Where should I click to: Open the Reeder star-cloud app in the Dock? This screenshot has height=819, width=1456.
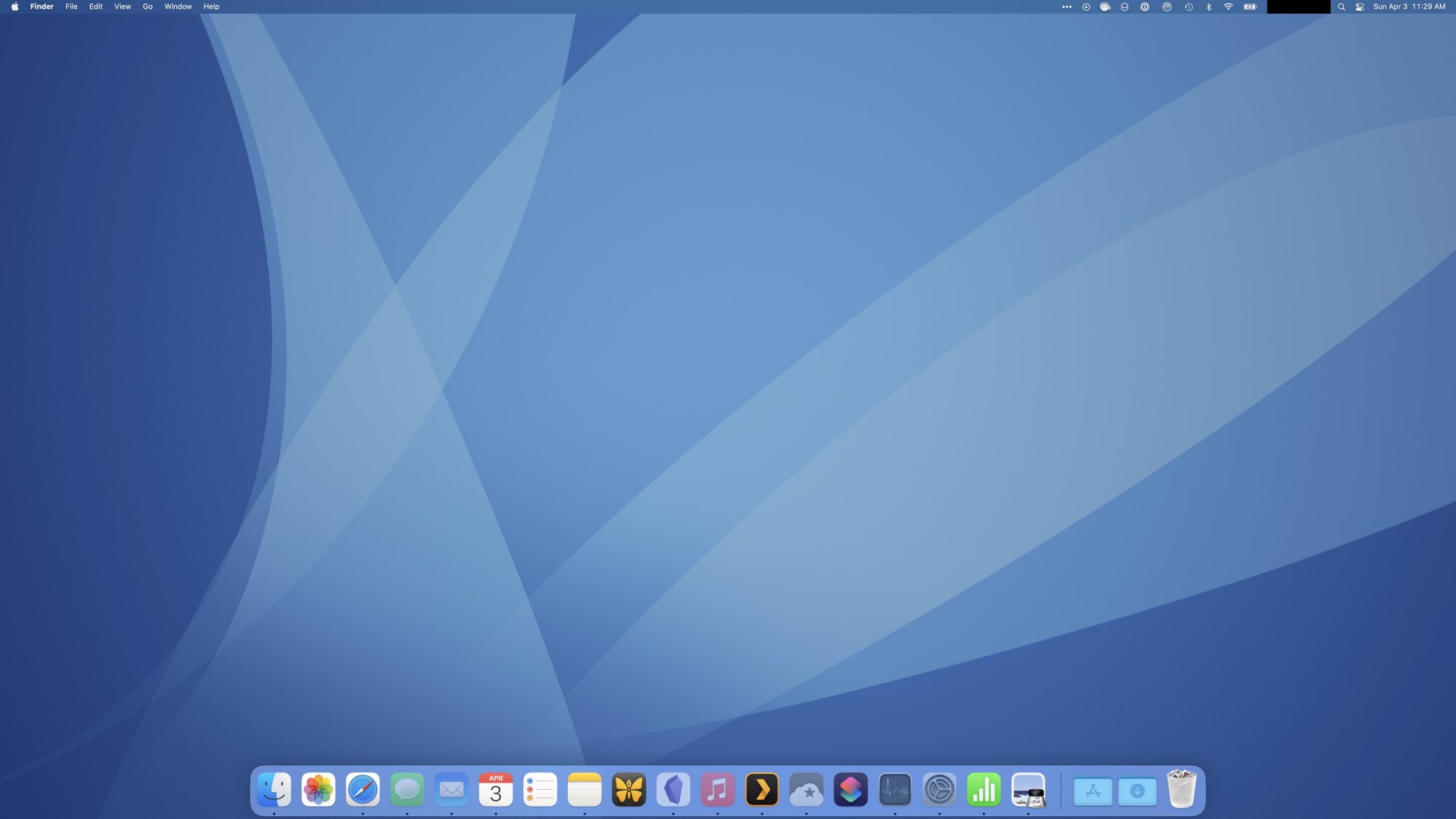[x=806, y=790]
